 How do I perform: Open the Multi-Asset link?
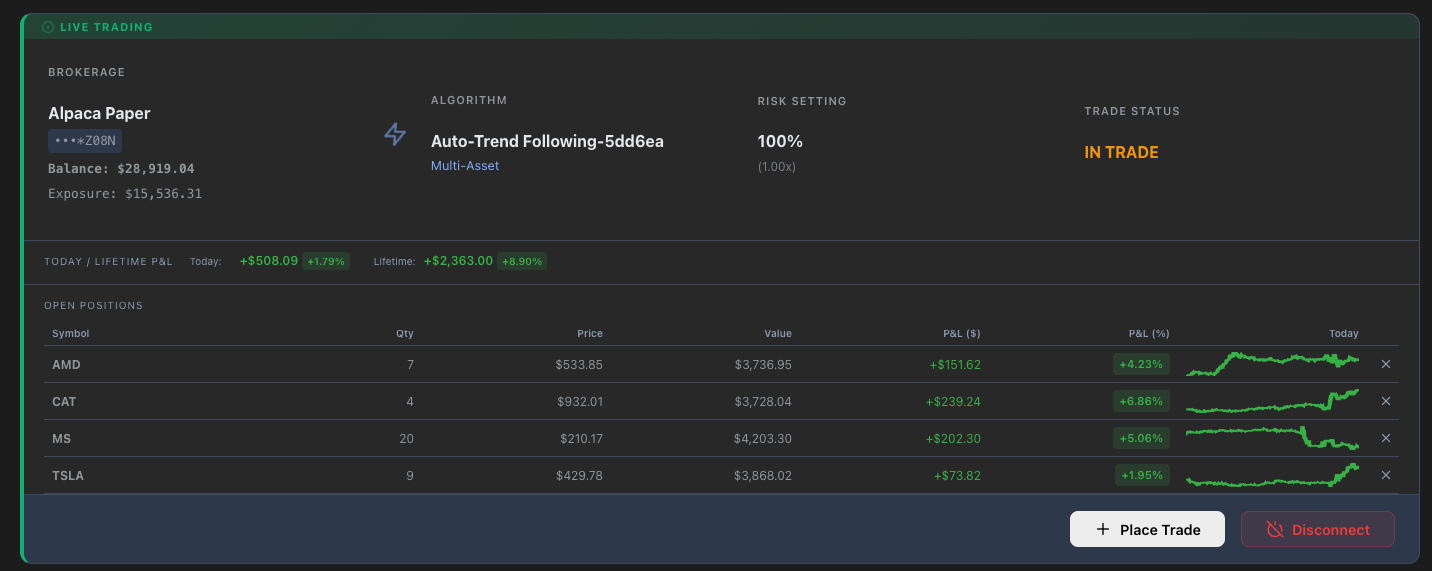(465, 166)
